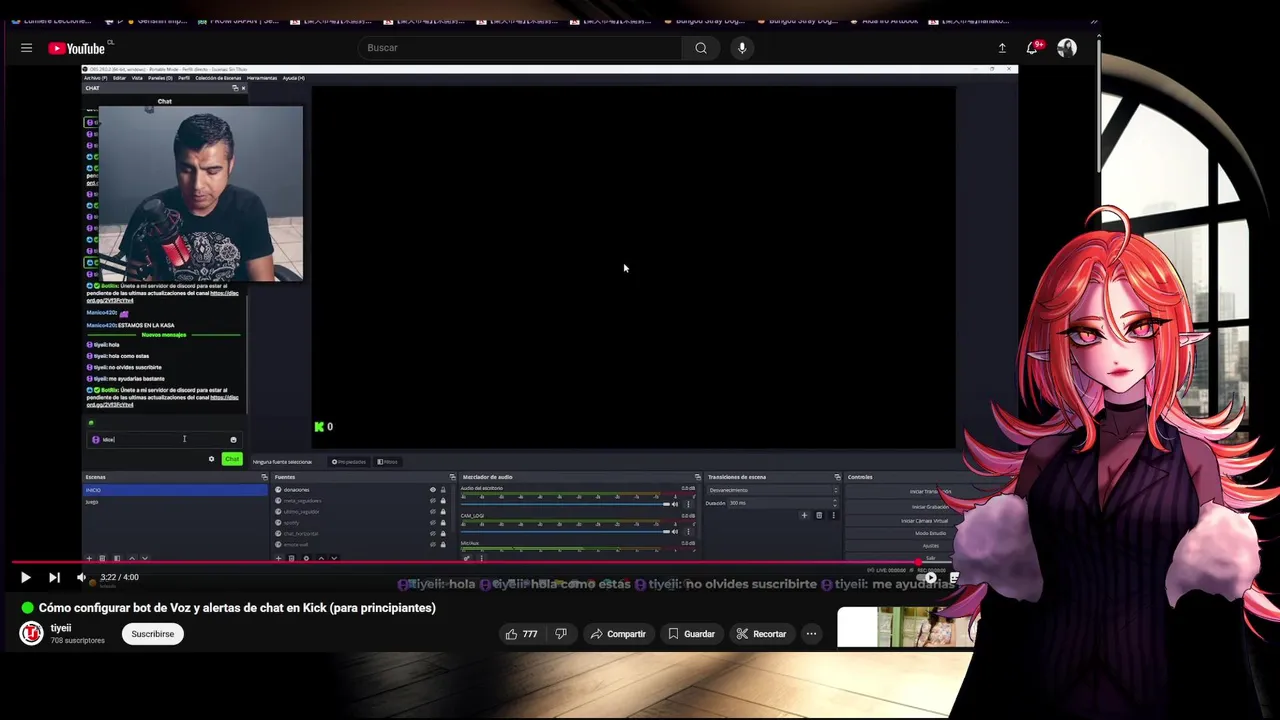Viewport: 1280px width, 720px height.
Task: Open the emoji picker in chat input
Action: pyautogui.click(x=233, y=439)
